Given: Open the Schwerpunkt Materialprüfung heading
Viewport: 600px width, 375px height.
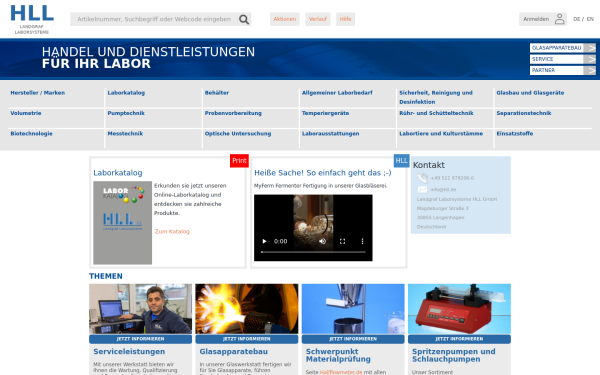Looking at the screenshot, I should (338, 355).
